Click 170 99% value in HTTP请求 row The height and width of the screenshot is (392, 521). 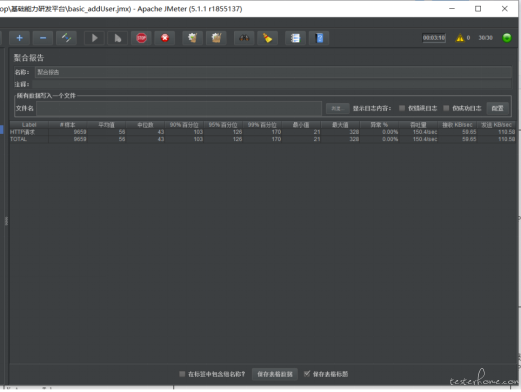click(276, 132)
